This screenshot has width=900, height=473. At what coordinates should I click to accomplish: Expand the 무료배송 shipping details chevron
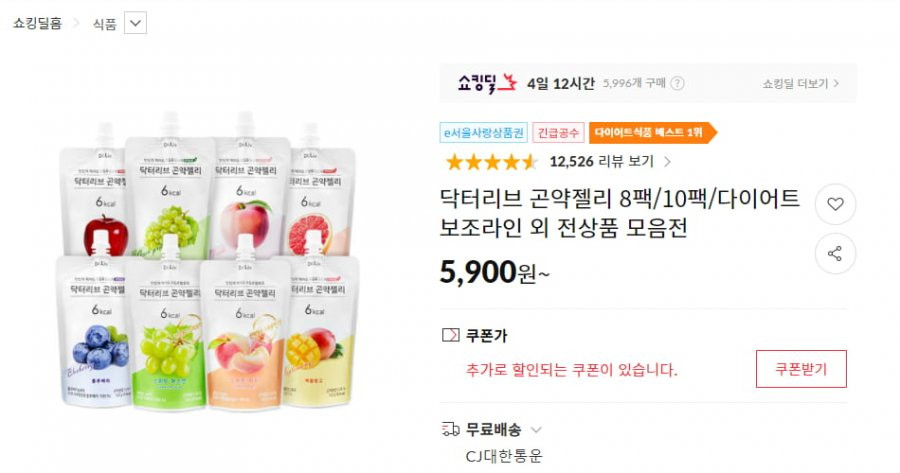pos(536,429)
